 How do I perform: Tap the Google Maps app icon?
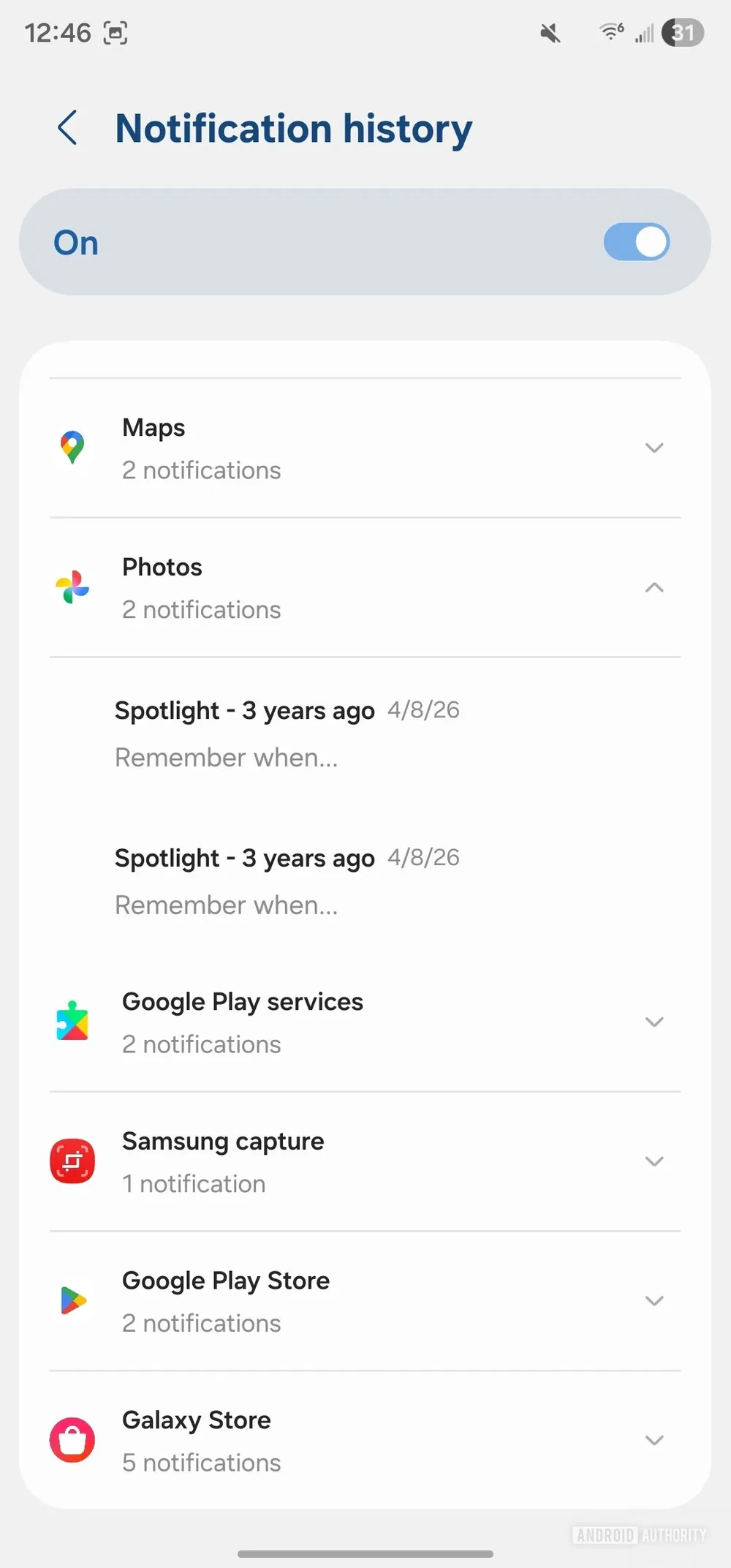[72, 448]
